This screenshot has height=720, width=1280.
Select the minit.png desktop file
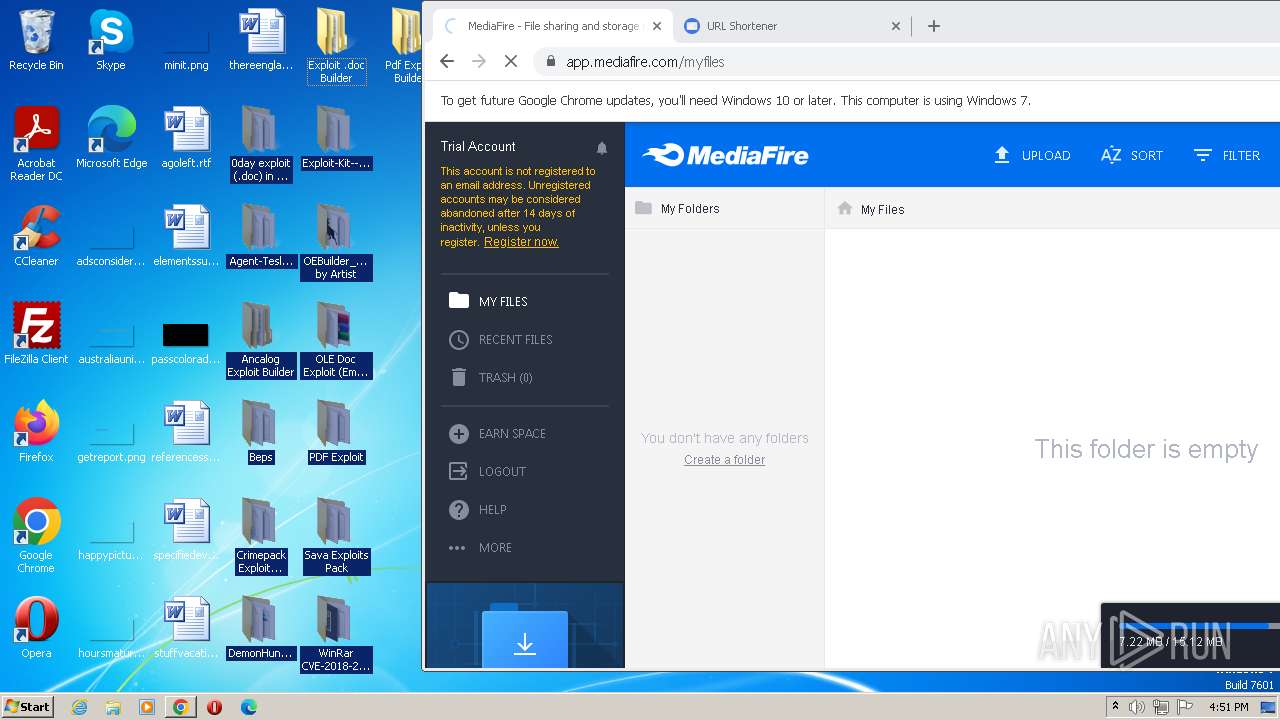[x=186, y=40]
